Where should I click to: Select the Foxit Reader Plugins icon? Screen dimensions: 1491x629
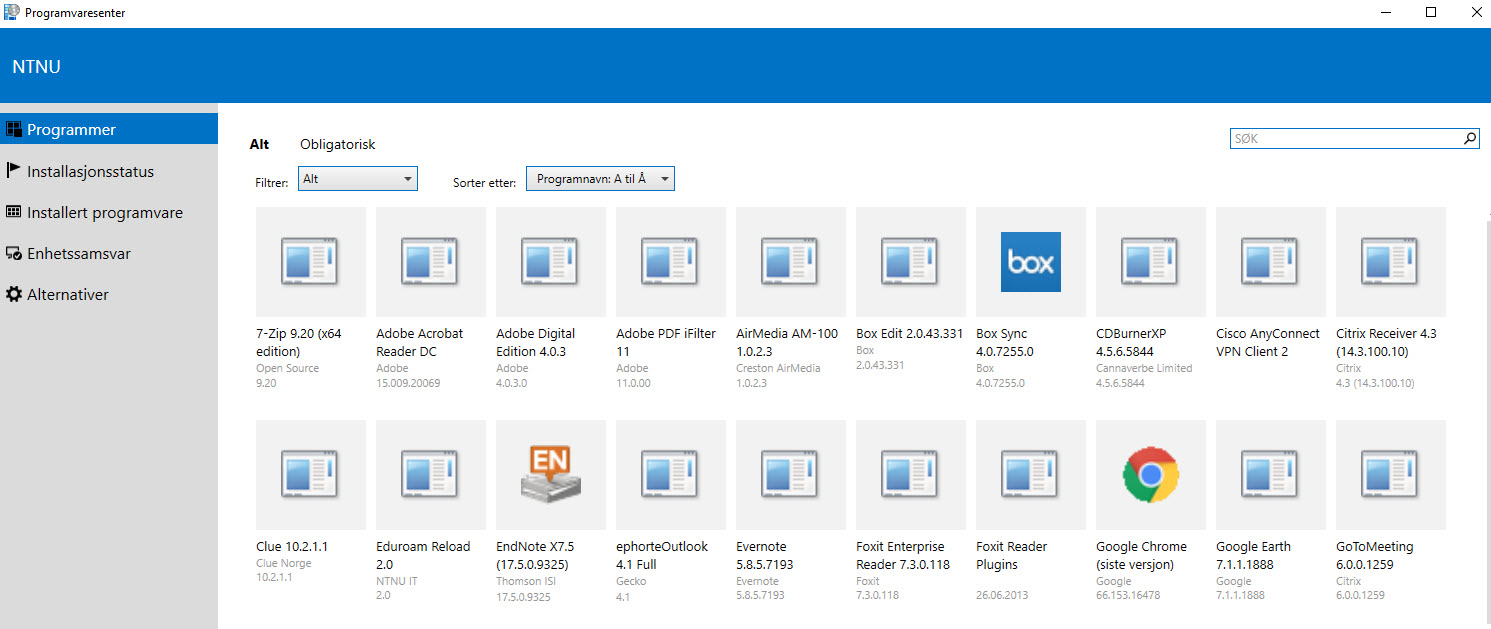coord(1031,475)
